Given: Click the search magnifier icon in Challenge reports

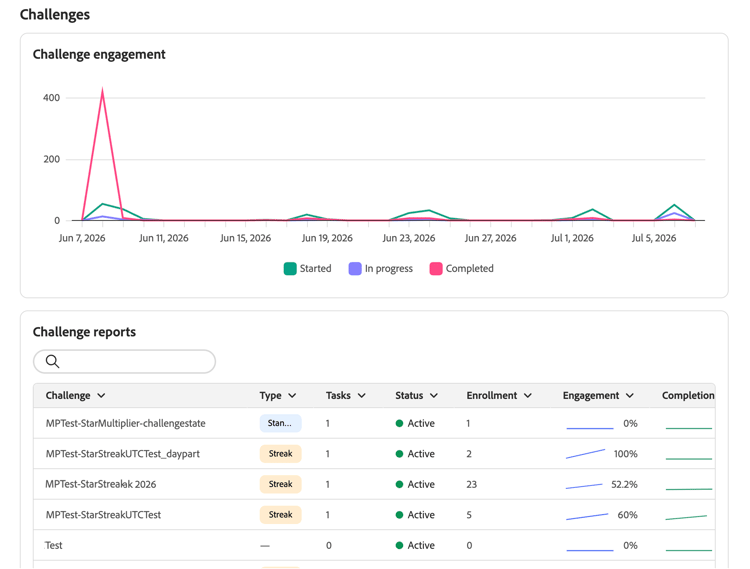Looking at the screenshot, I should click(53, 361).
